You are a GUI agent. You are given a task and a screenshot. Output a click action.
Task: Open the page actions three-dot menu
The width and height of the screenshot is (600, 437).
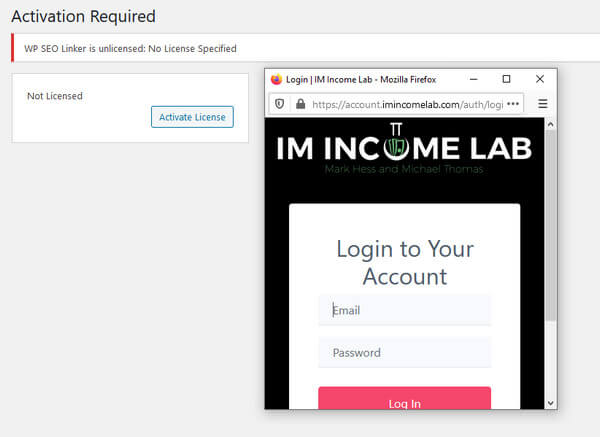[x=513, y=104]
